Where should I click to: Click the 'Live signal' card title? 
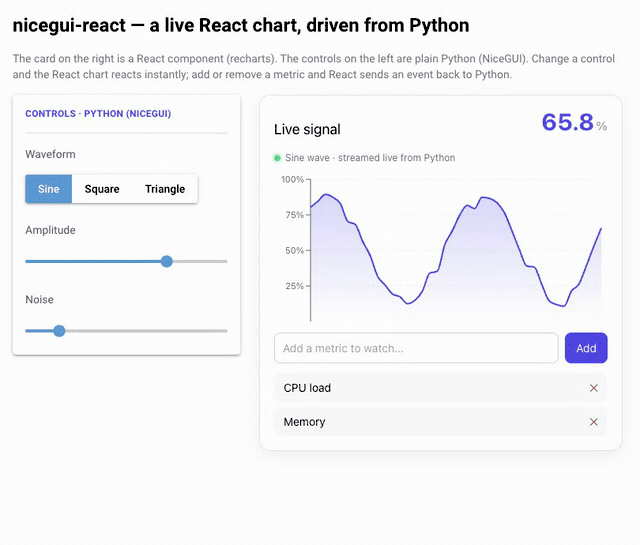coord(307,129)
